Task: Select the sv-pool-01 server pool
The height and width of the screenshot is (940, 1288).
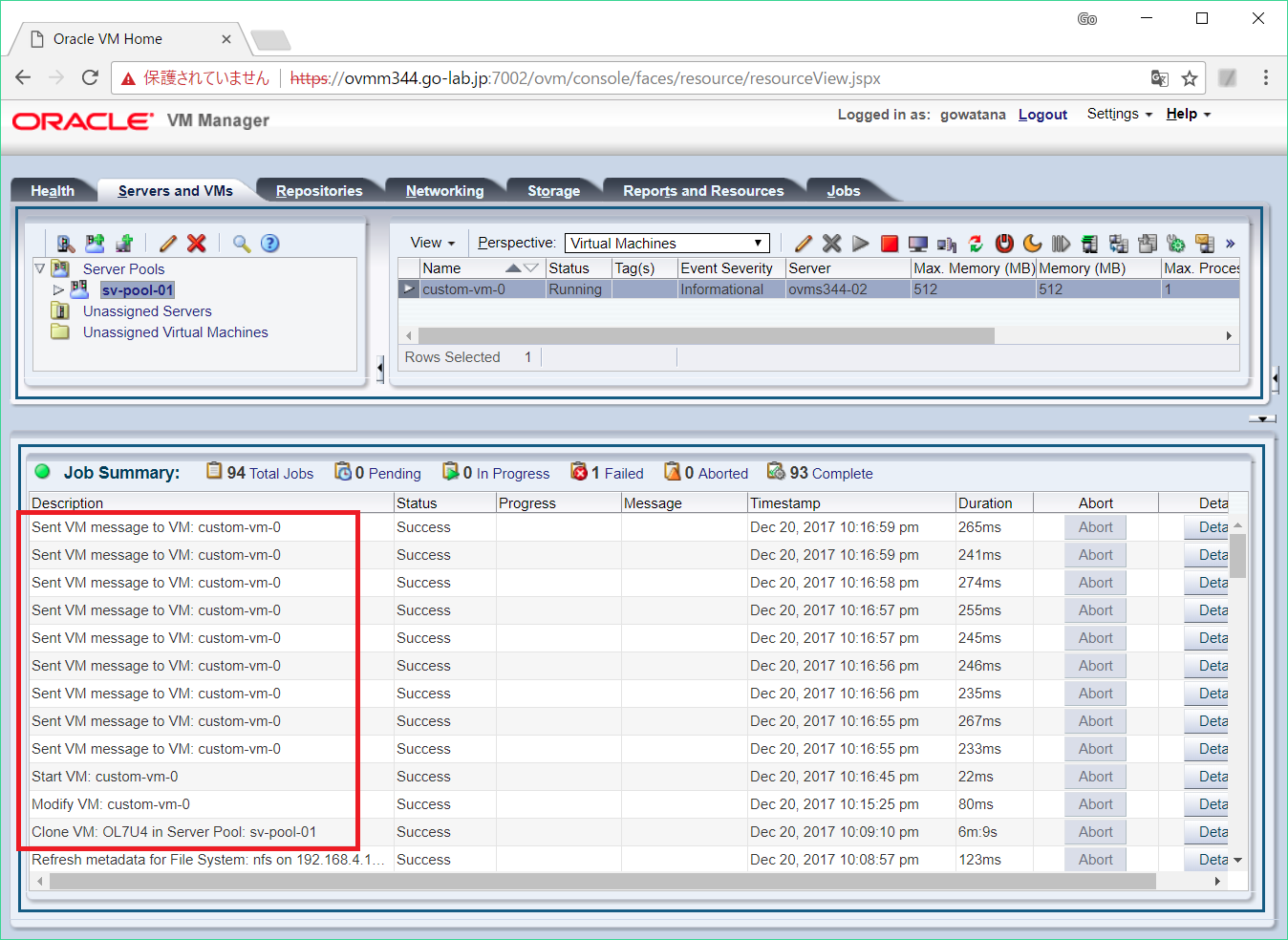Action: point(138,290)
